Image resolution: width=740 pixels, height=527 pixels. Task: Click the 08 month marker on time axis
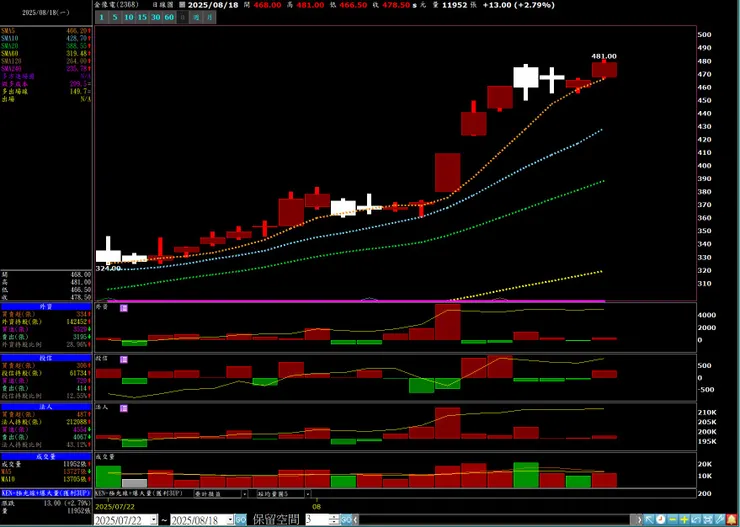317,506
